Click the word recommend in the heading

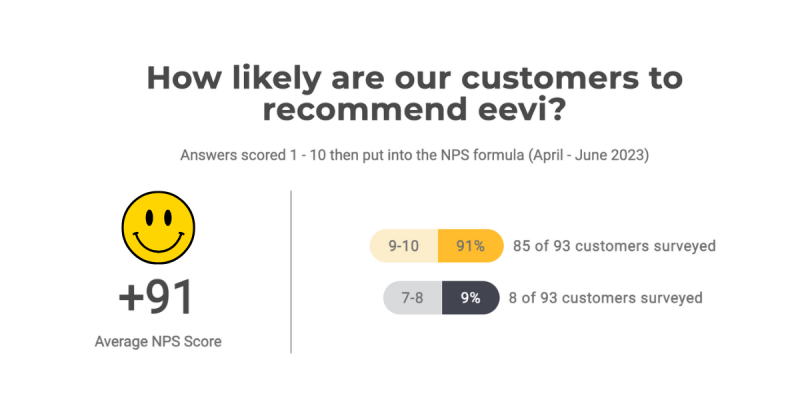[x=365, y=109]
